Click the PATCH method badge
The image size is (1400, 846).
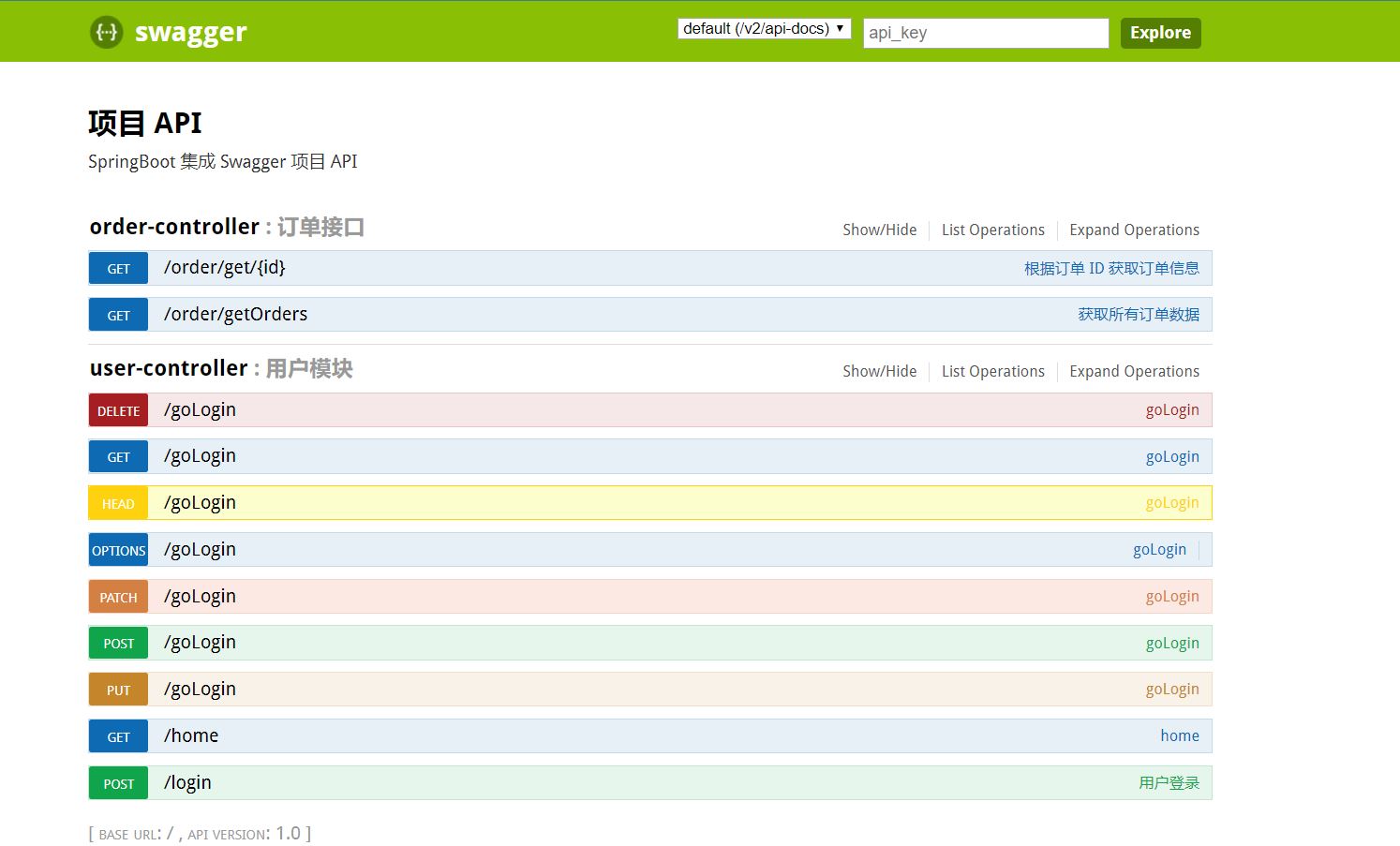pos(118,597)
